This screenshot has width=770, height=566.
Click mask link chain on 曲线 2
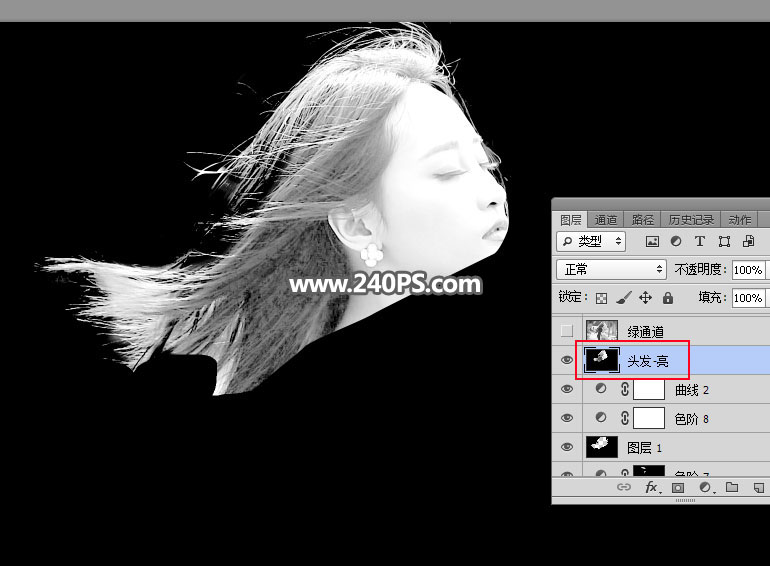[625, 389]
